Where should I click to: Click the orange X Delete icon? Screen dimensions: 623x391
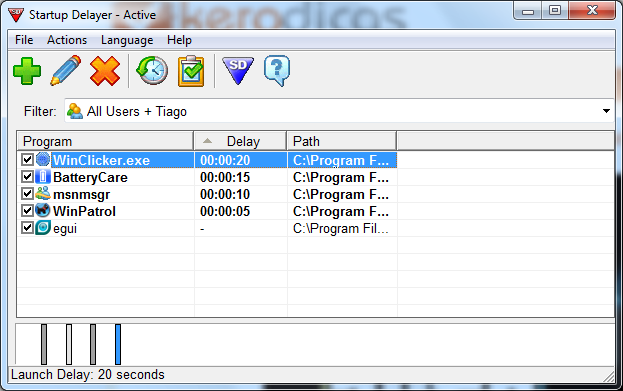(105, 71)
